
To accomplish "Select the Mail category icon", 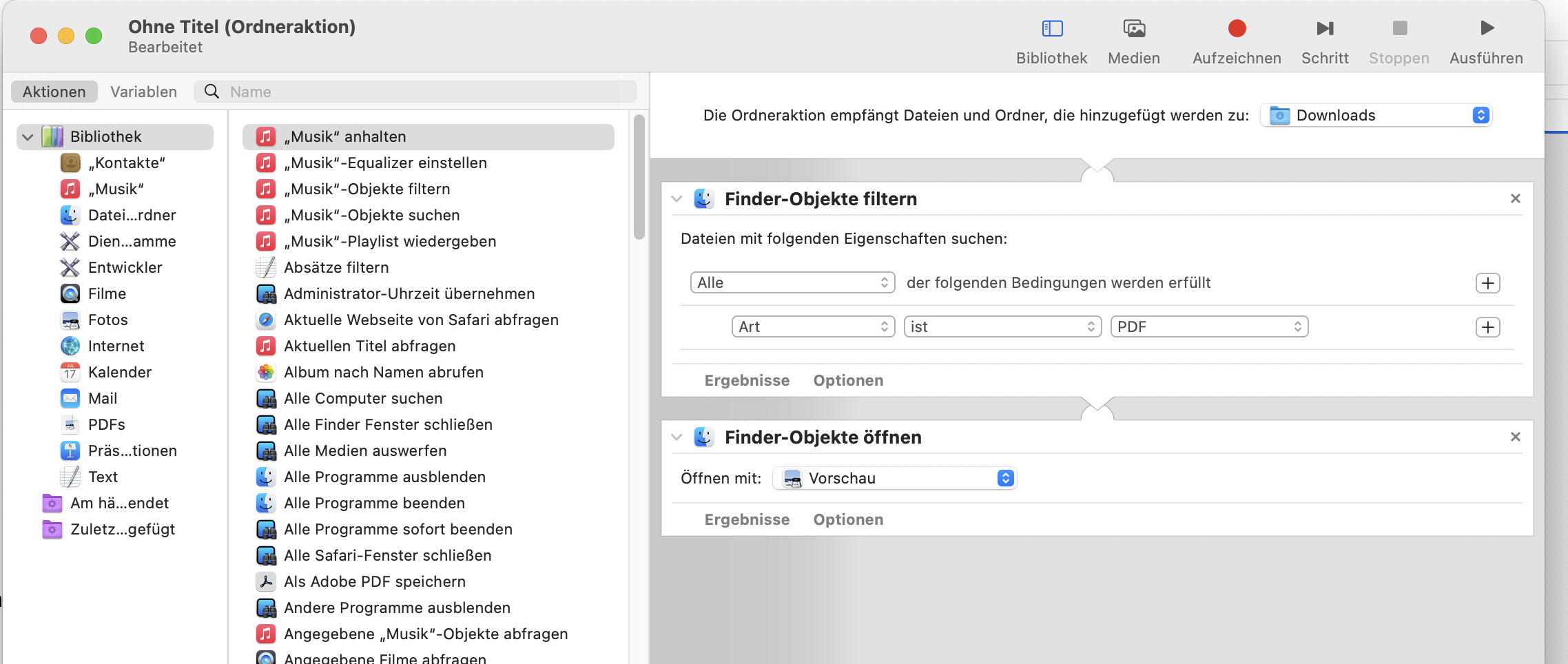I will pos(70,399).
